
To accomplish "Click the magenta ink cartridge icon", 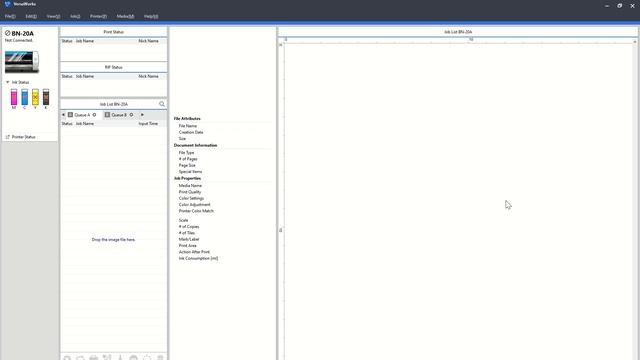I will click(x=14, y=98).
